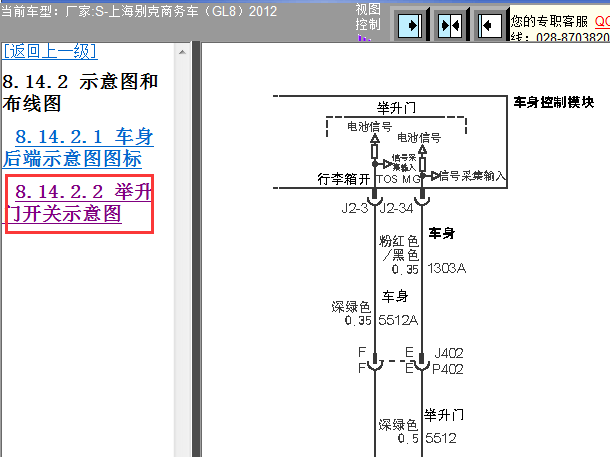Click the vertical splitter between the panels
The height and width of the screenshot is (457, 610).
(196, 249)
